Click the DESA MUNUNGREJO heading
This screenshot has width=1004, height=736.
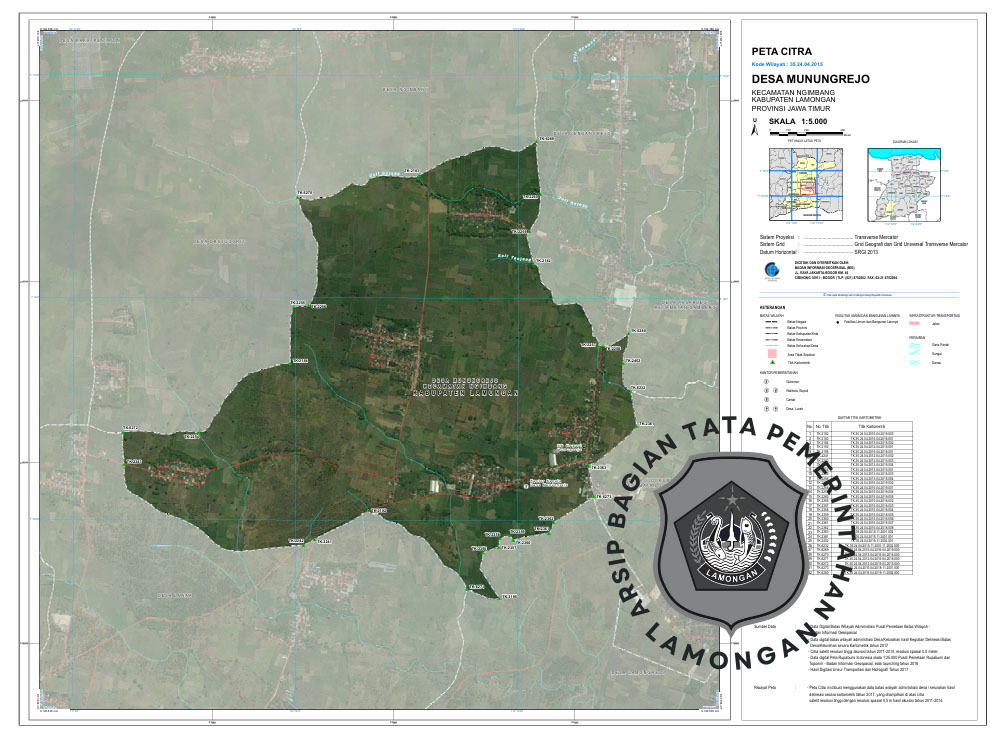pos(810,79)
